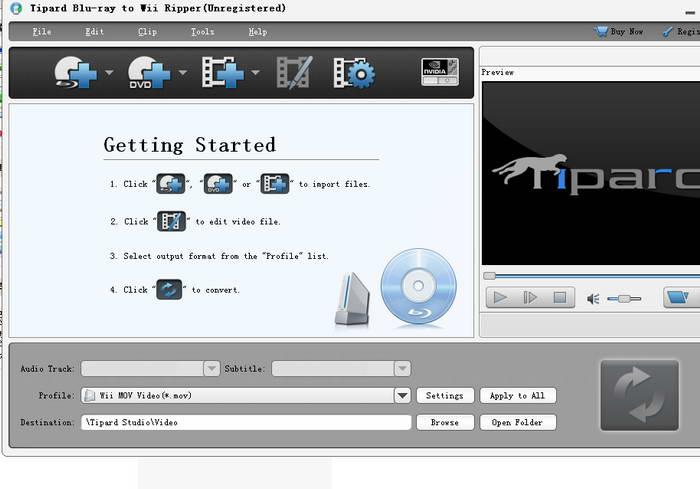The image size is (700, 489).
Task: Open the Audio Track dropdown
Action: (x=212, y=368)
